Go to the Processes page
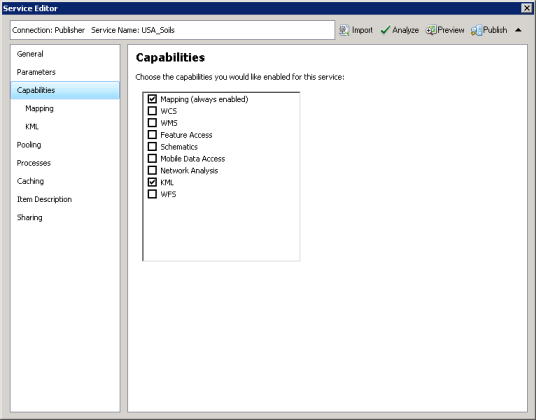536x420 pixels. pyautogui.click(x=65, y=163)
